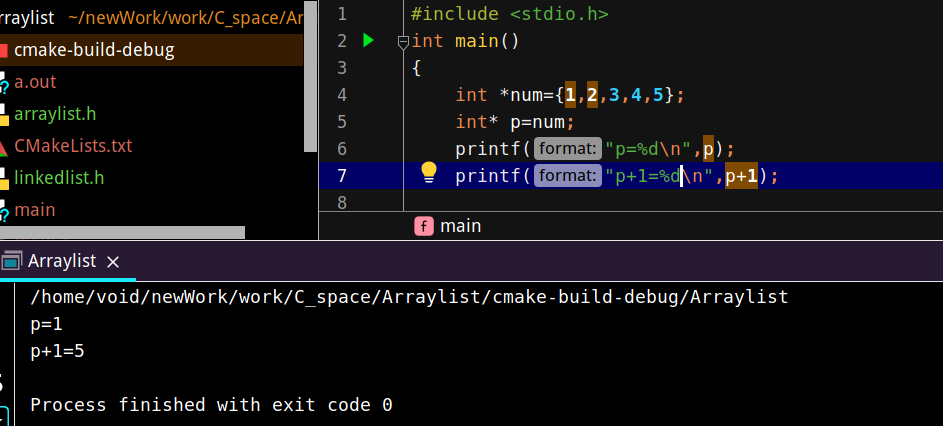The width and height of the screenshot is (943, 426).
Task: Select the main file in project tree
Action: tap(34, 210)
